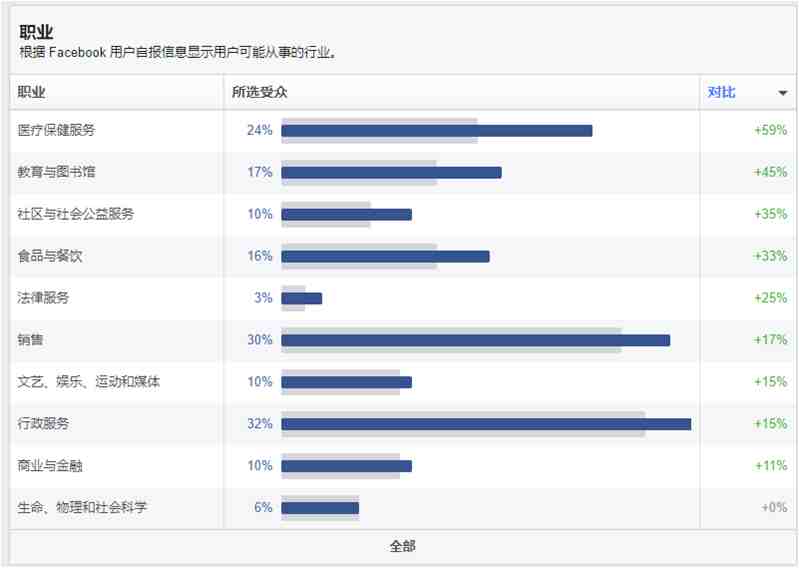This screenshot has height=568, width=799.
Task: Click the 食品与餐饮 row label
Action: pos(50,256)
